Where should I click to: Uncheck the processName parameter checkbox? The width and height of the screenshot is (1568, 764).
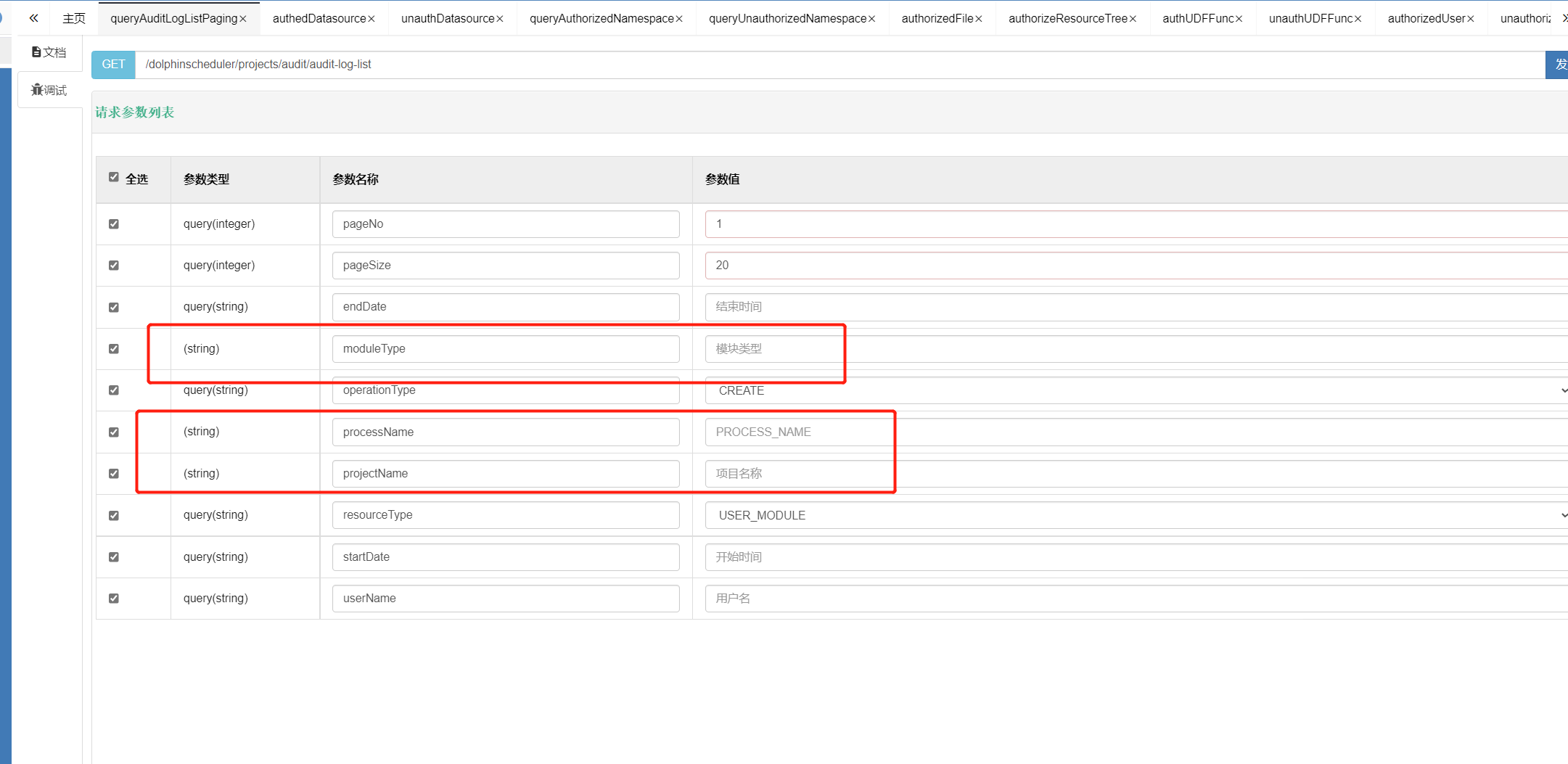click(x=114, y=432)
